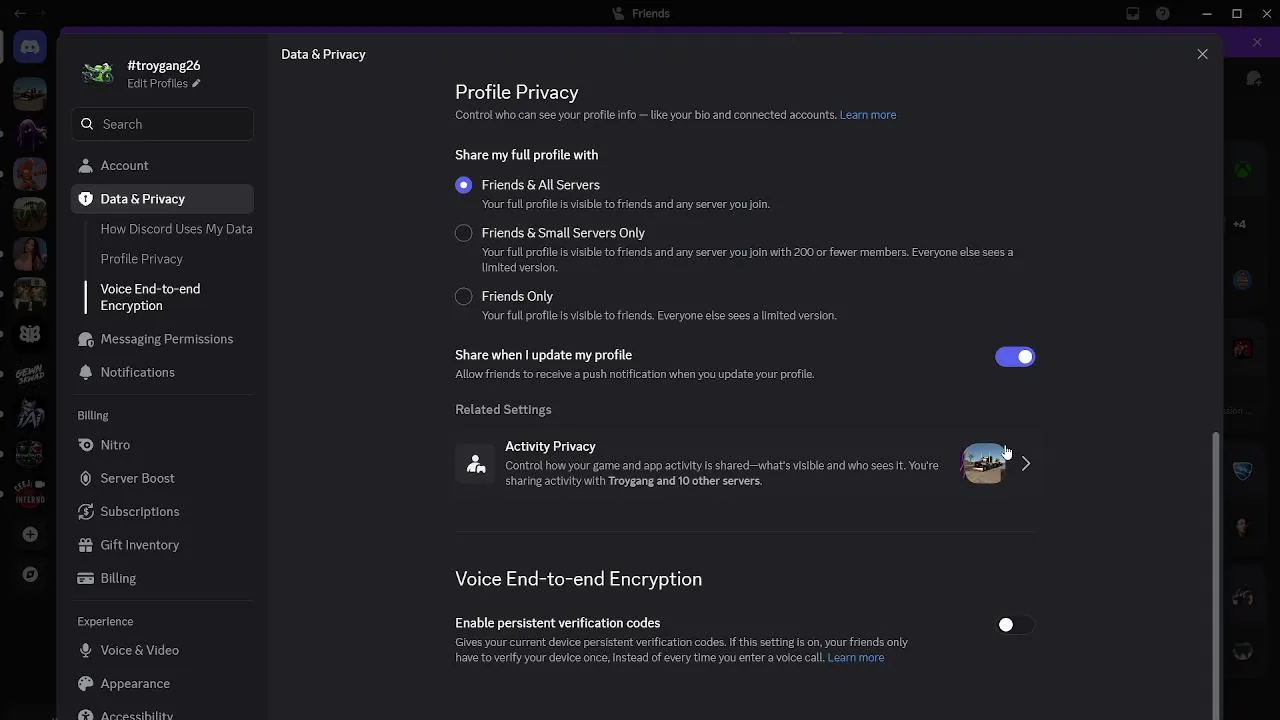
Task: Open Learn more link under Profile Privacy
Action: (867, 115)
